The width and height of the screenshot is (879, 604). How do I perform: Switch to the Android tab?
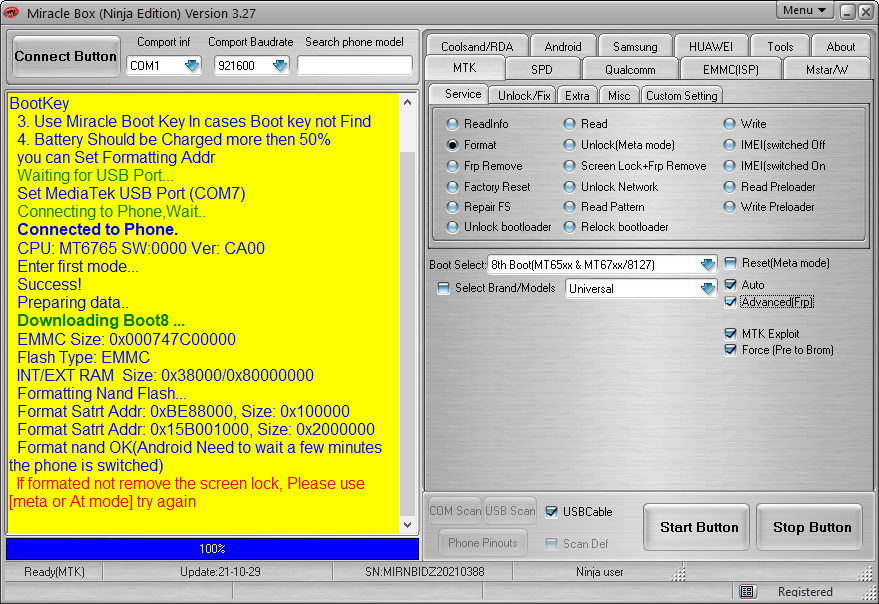pyautogui.click(x=563, y=47)
